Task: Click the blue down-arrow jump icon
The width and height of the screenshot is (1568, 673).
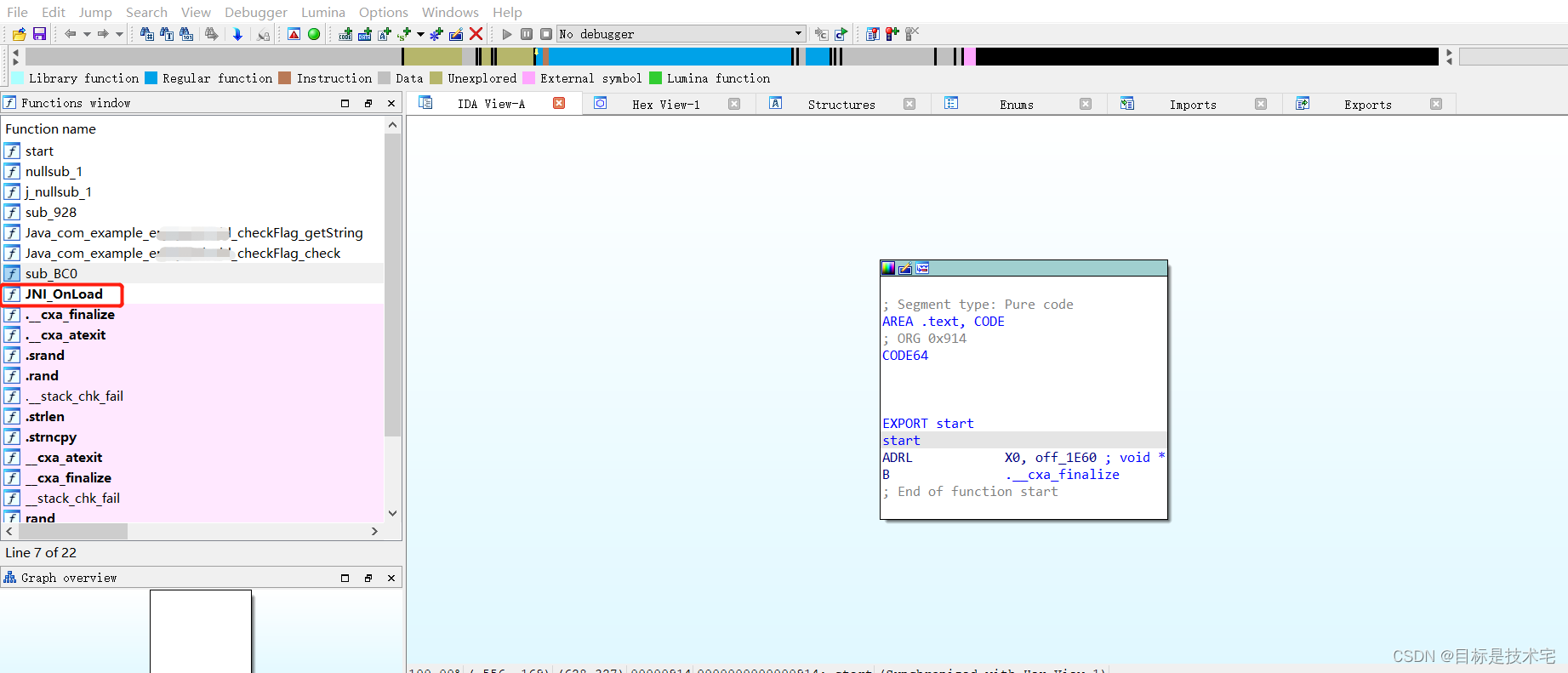Action: [x=237, y=34]
